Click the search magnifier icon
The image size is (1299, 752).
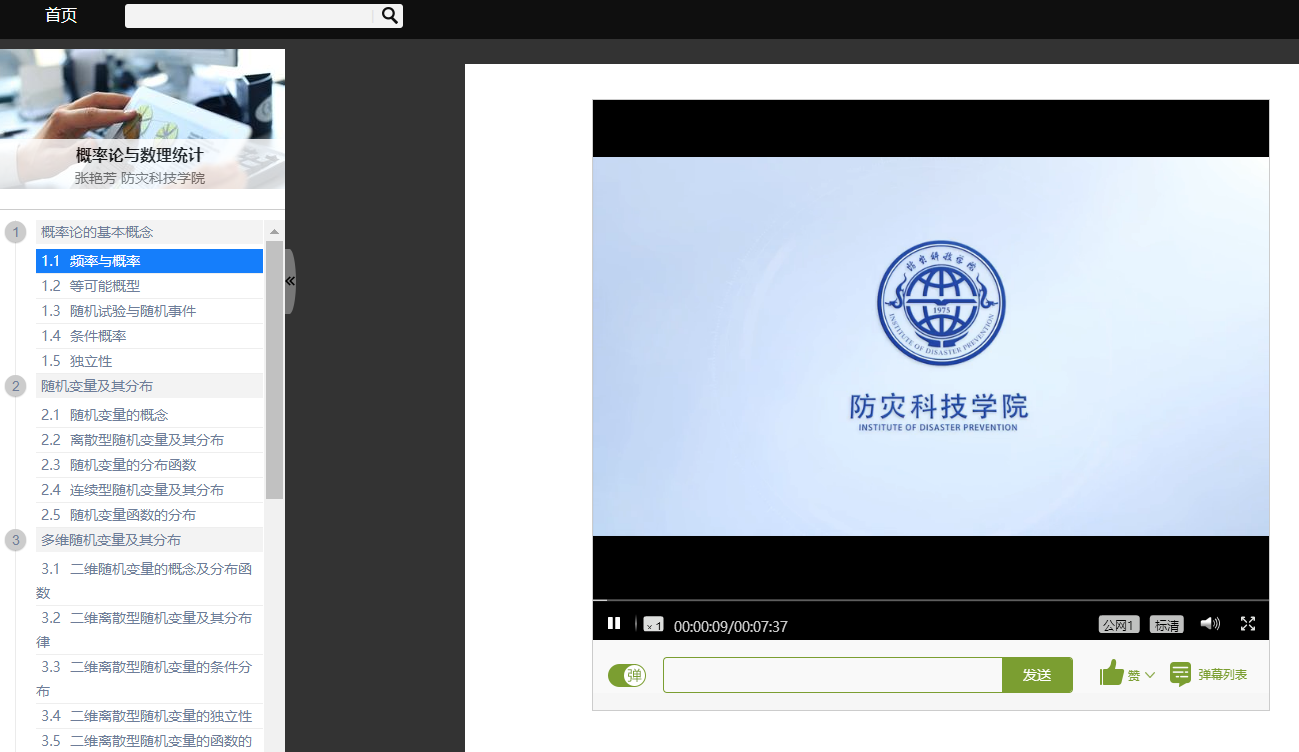(390, 15)
